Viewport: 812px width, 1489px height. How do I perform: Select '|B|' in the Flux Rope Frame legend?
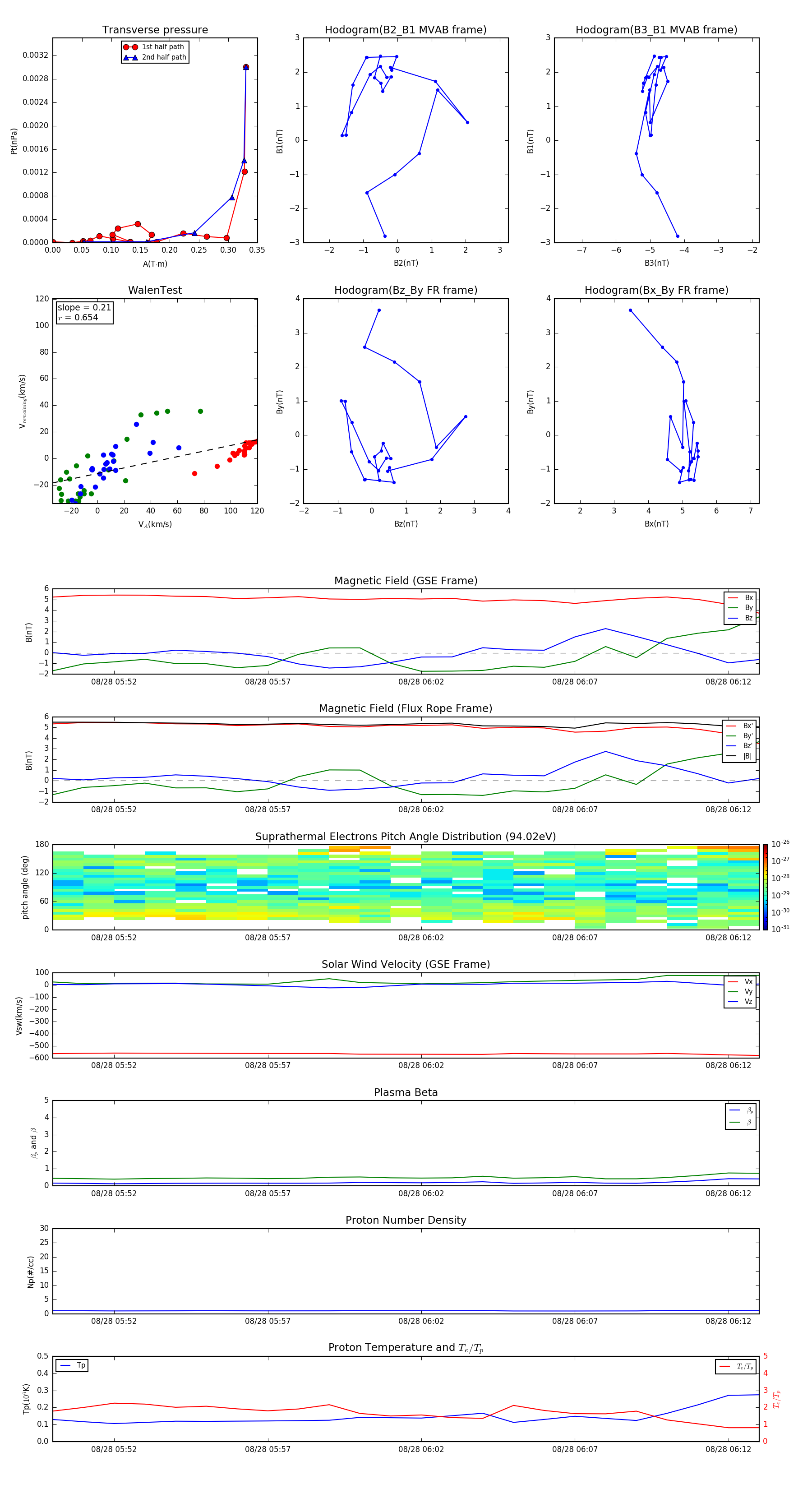click(x=740, y=756)
